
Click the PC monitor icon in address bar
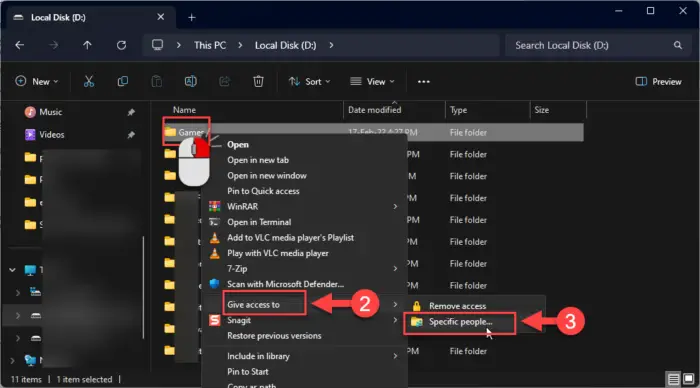[x=157, y=45]
